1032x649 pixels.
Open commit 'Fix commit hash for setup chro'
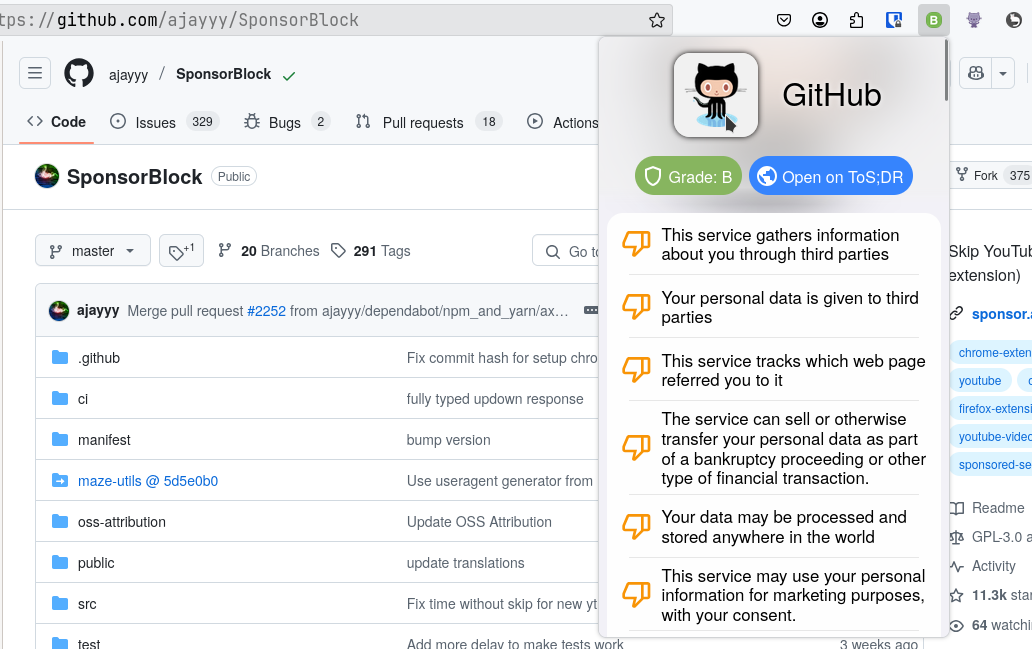[x=502, y=358]
